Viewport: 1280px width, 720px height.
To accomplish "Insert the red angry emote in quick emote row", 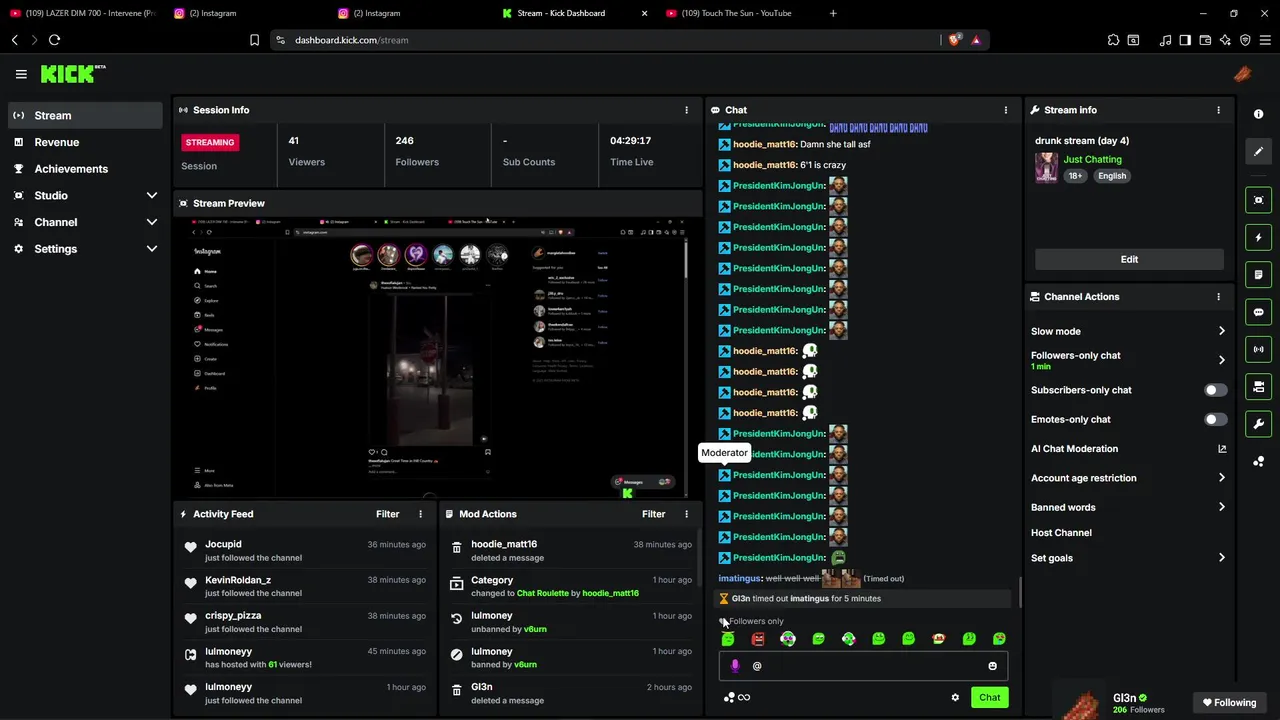I will point(758,639).
